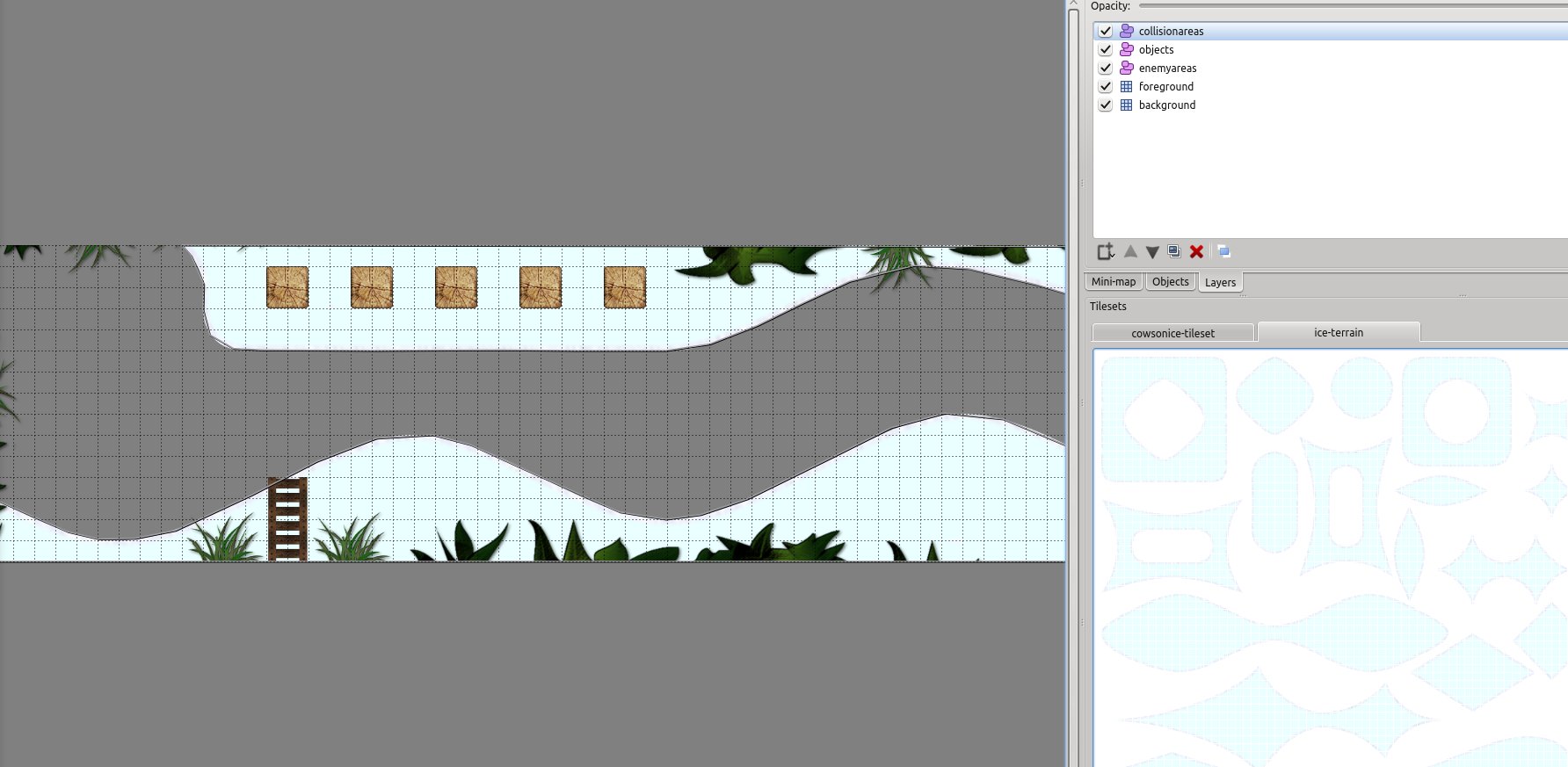Toggle show/hide other layers icon
The image size is (1568, 767).
(1223, 252)
